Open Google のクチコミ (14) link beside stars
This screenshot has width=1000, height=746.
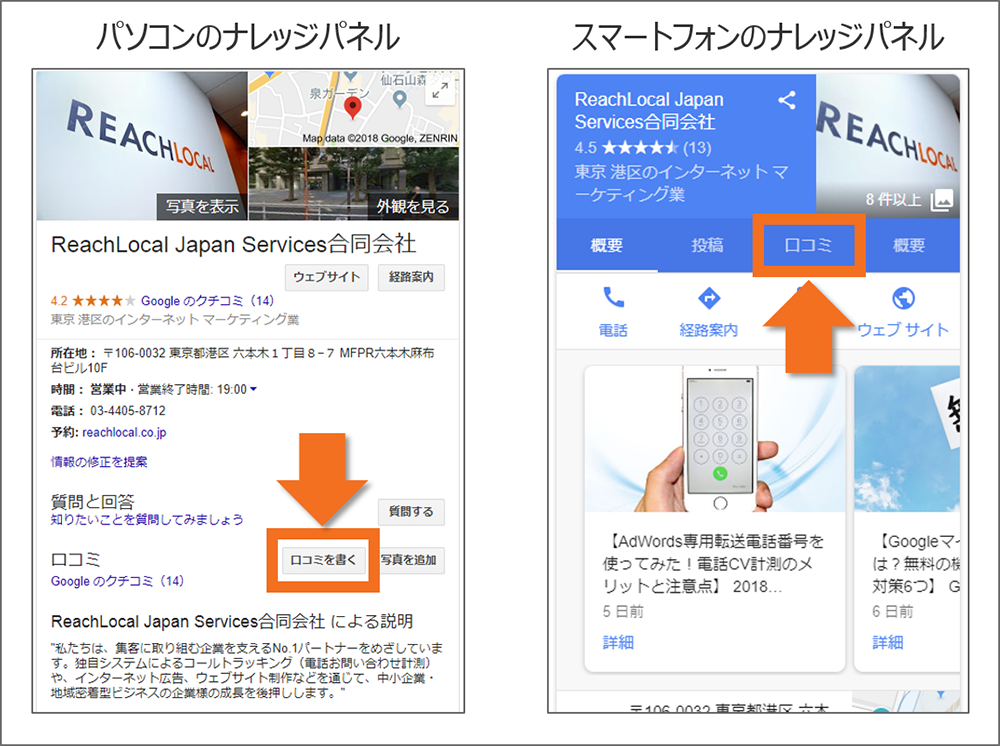coord(207,300)
